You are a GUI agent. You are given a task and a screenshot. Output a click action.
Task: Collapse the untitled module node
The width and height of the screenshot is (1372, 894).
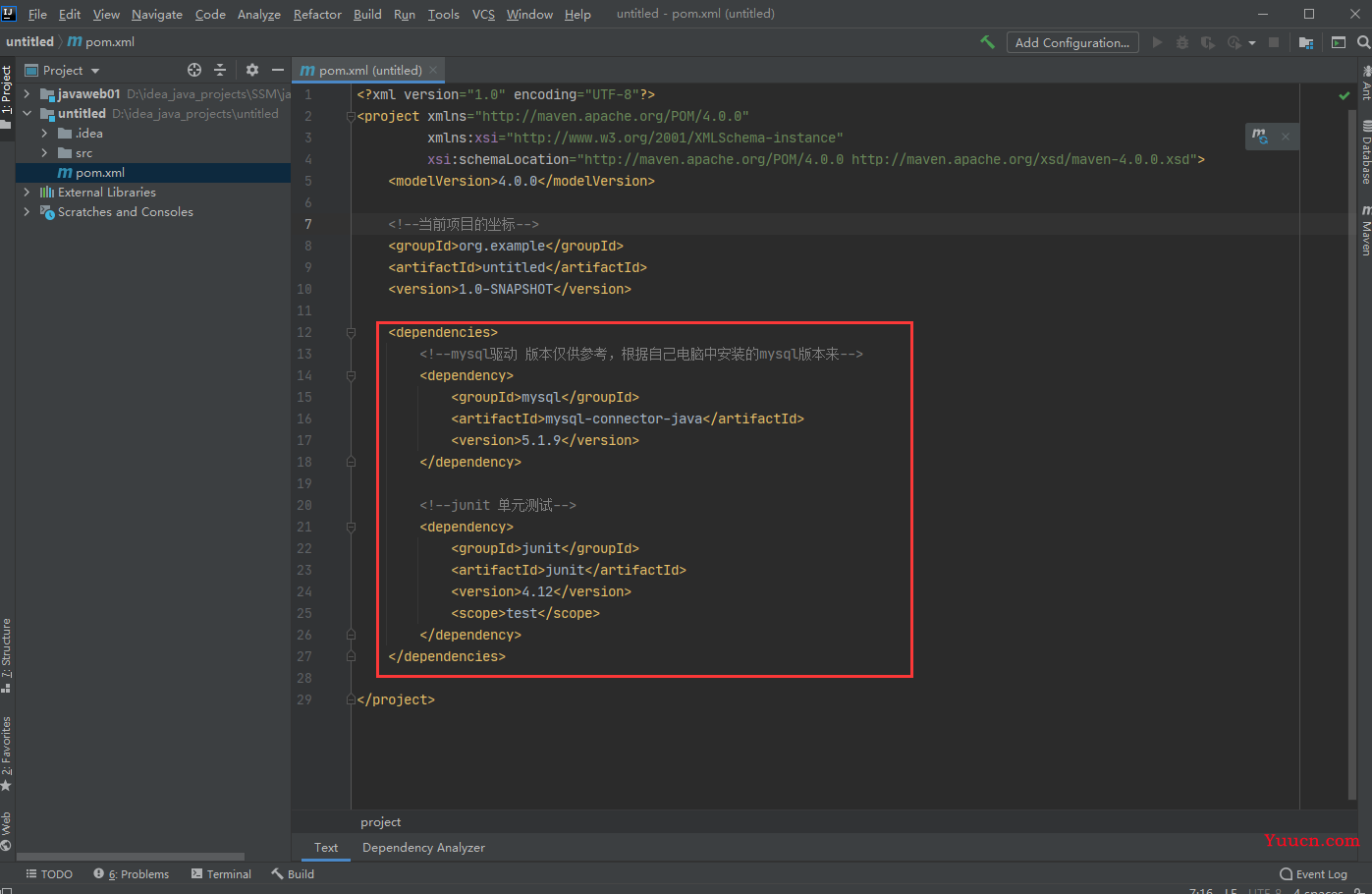click(x=27, y=114)
